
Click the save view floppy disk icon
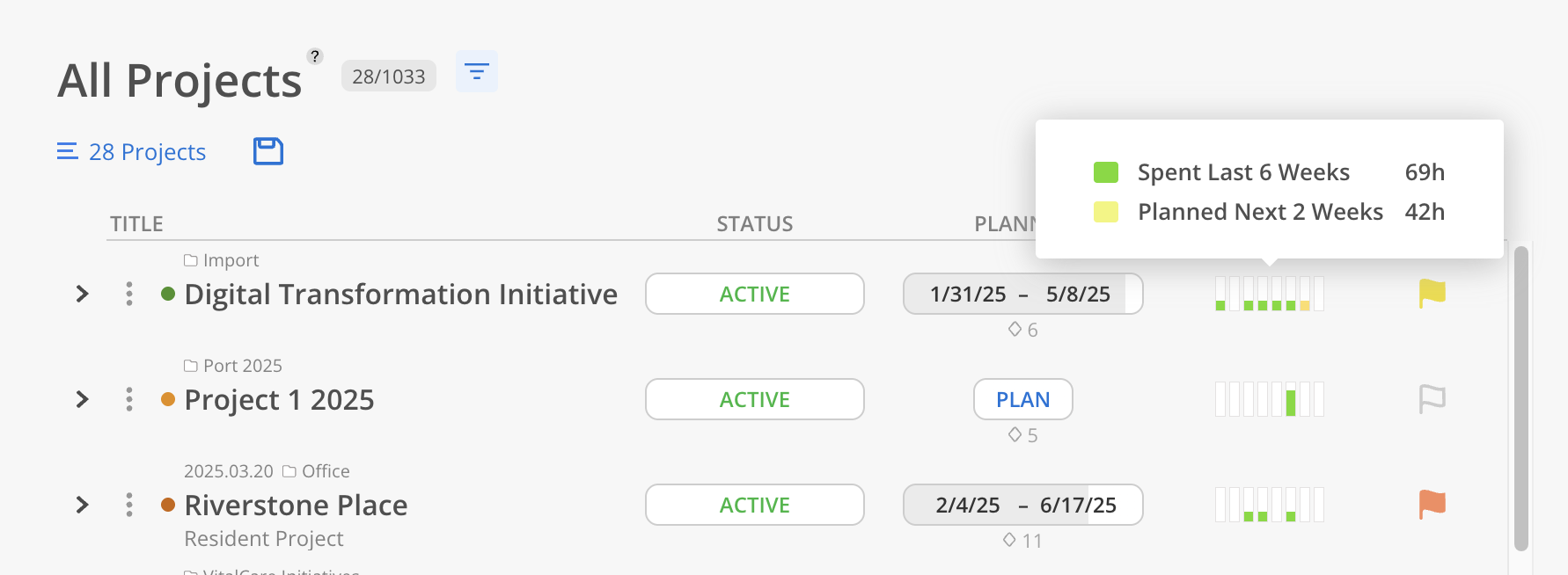click(268, 151)
